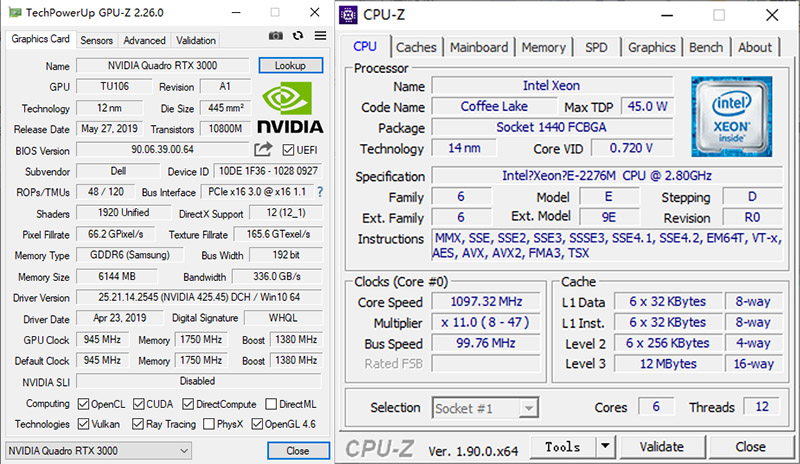Click the Bus Speed value 99.76 MHz

486,344
